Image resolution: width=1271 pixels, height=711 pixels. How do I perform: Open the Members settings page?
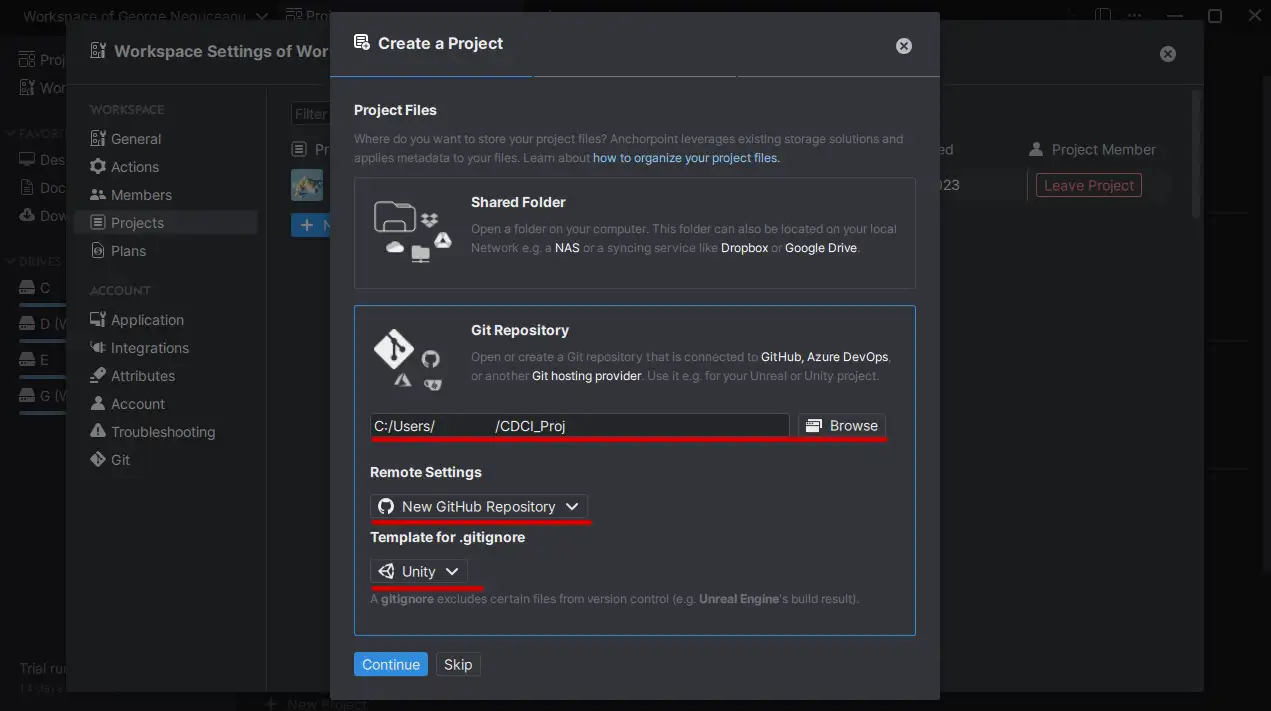point(141,194)
